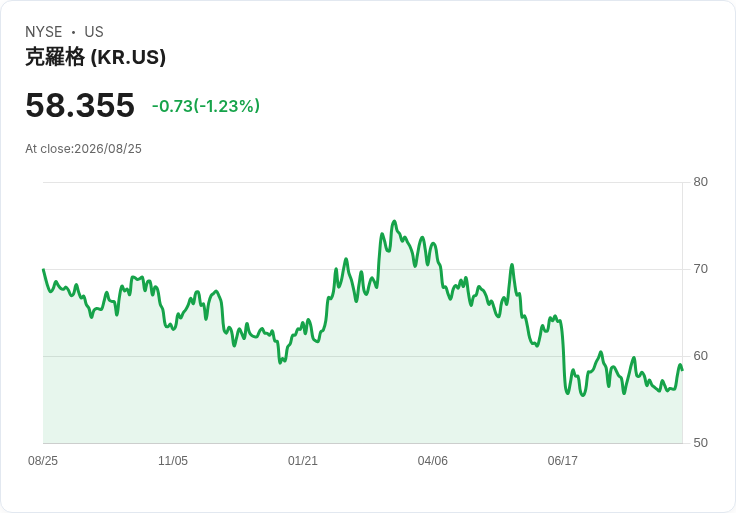Click the price change -0.73(-1.23%)
The height and width of the screenshot is (513, 736).
point(206,106)
